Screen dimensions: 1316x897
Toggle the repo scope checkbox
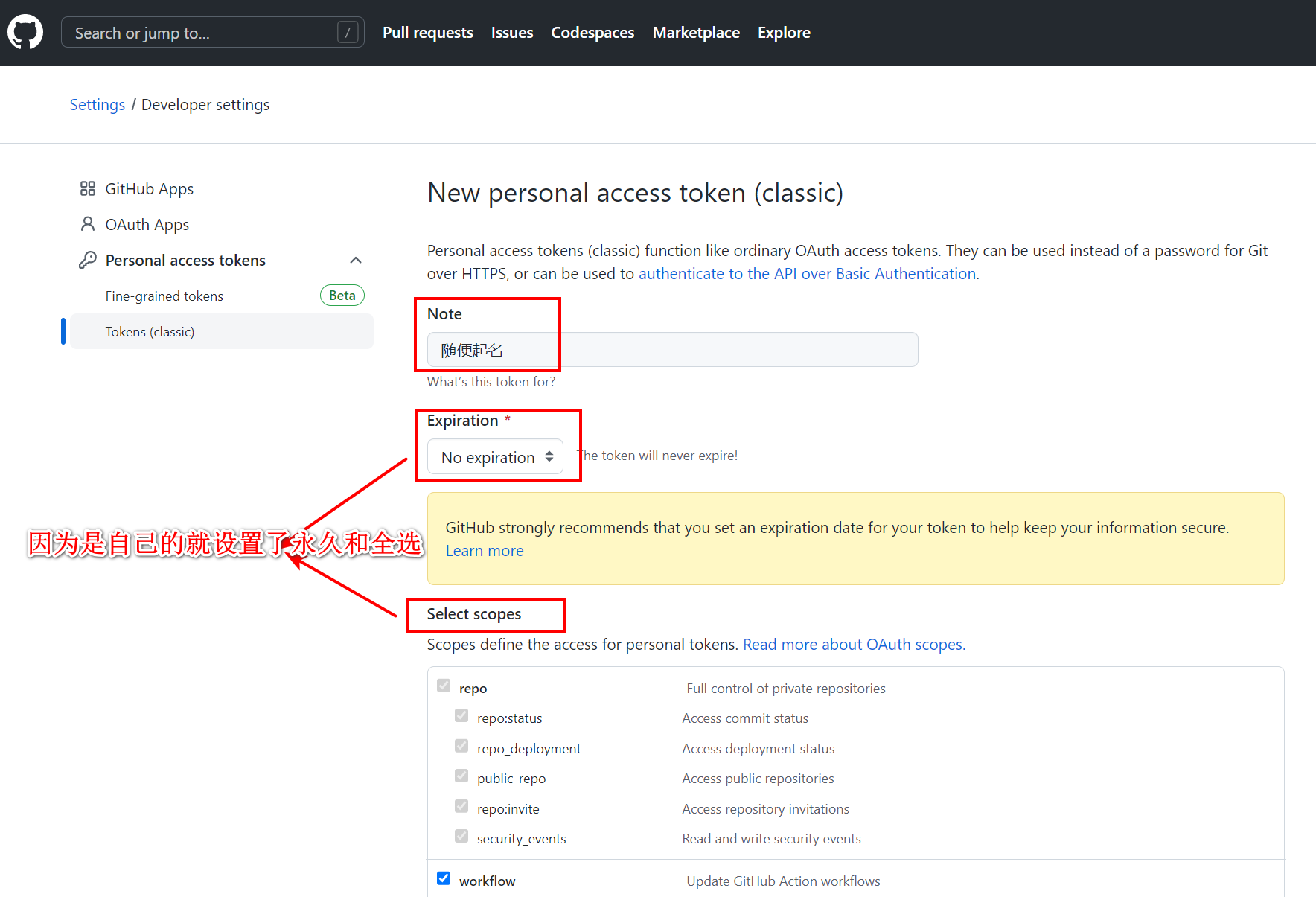tap(444, 686)
